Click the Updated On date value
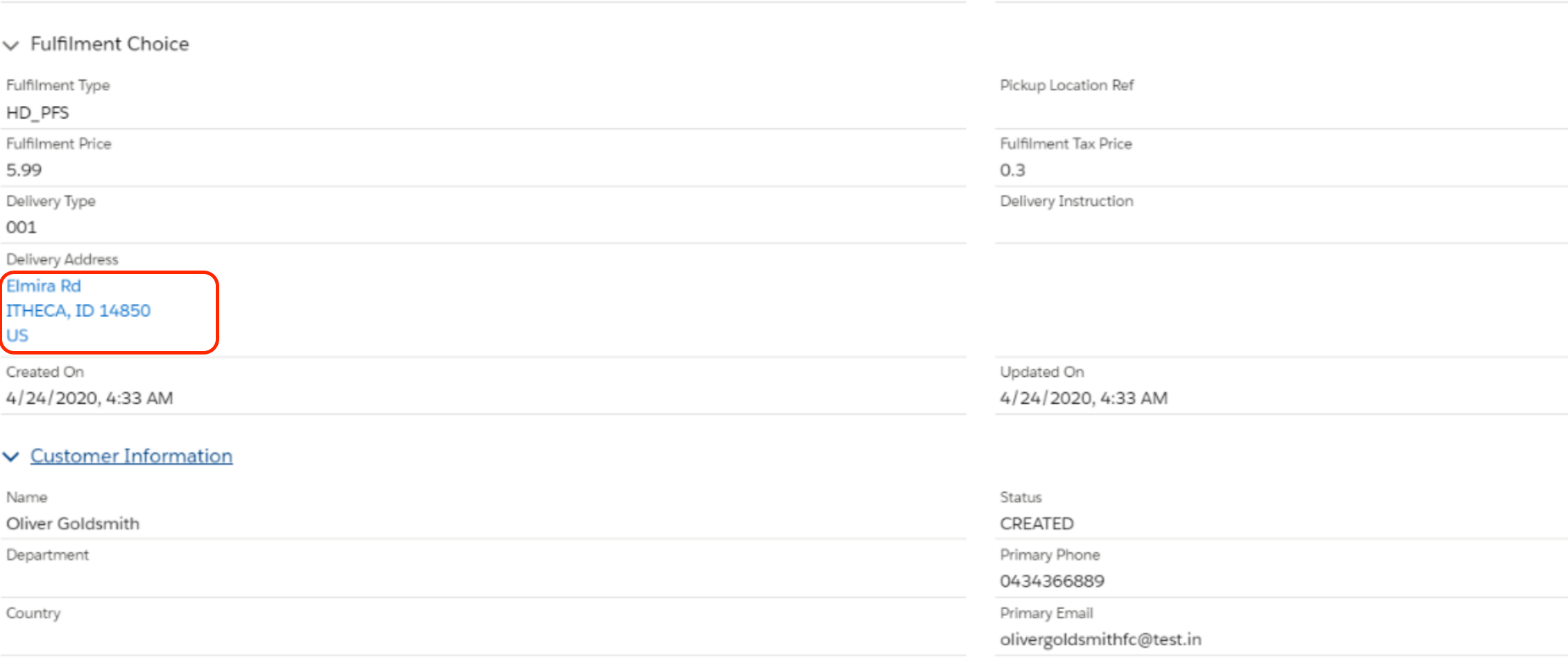This screenshot has height=666, width=1568. click(x=1084, y=398)
